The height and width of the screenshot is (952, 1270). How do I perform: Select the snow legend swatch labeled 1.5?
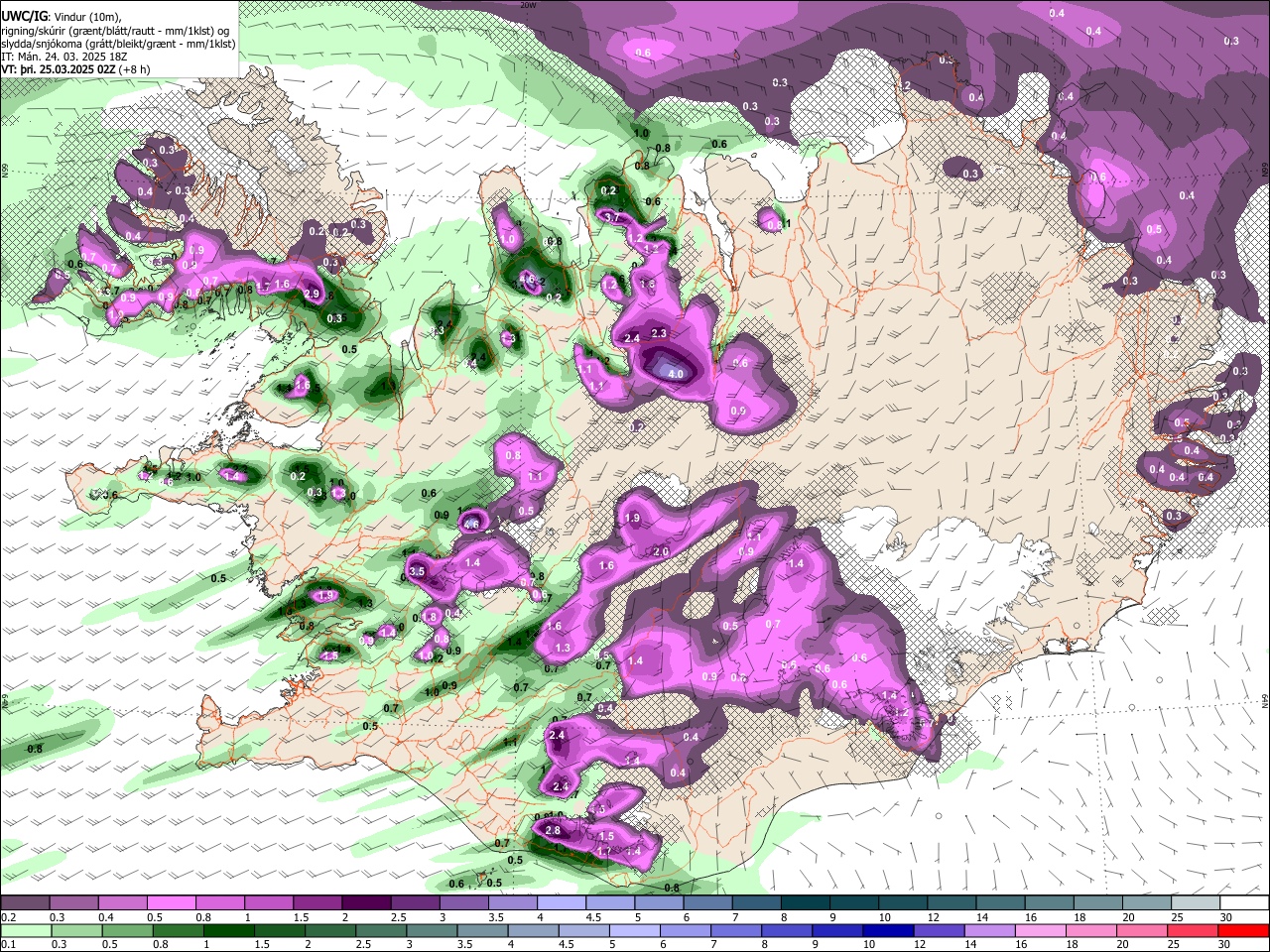coord(317,903)
